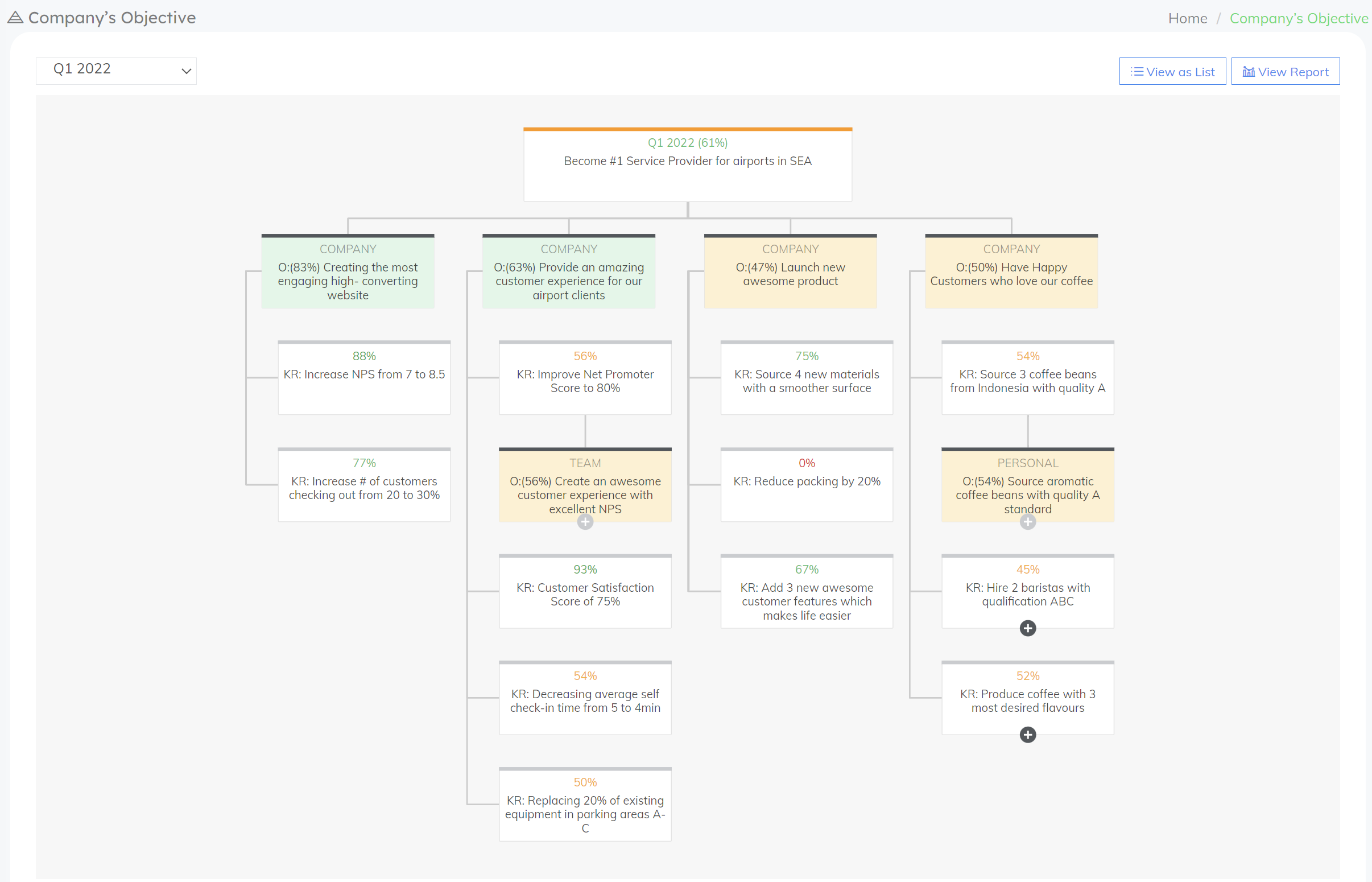
Task: Open KR Replacing 20% of existing equipment
Action: coord(585,804)
